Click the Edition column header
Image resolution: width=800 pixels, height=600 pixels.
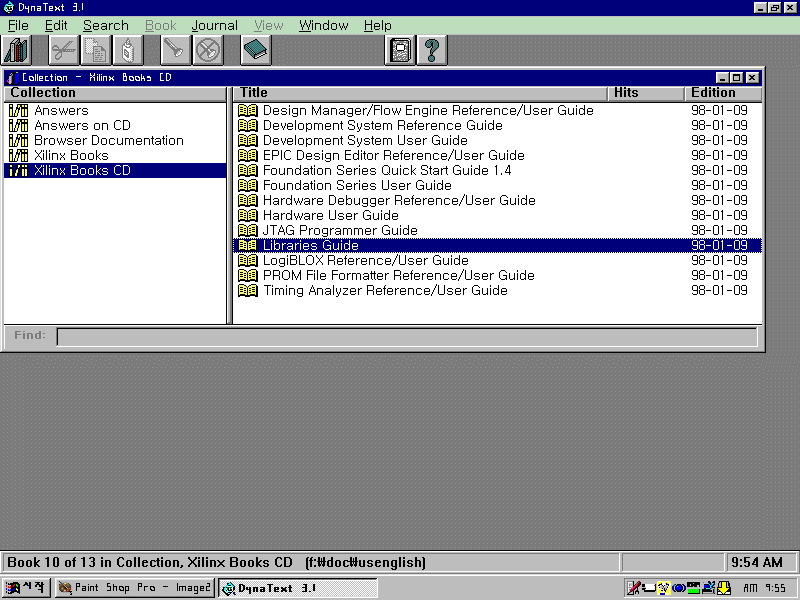723,93
